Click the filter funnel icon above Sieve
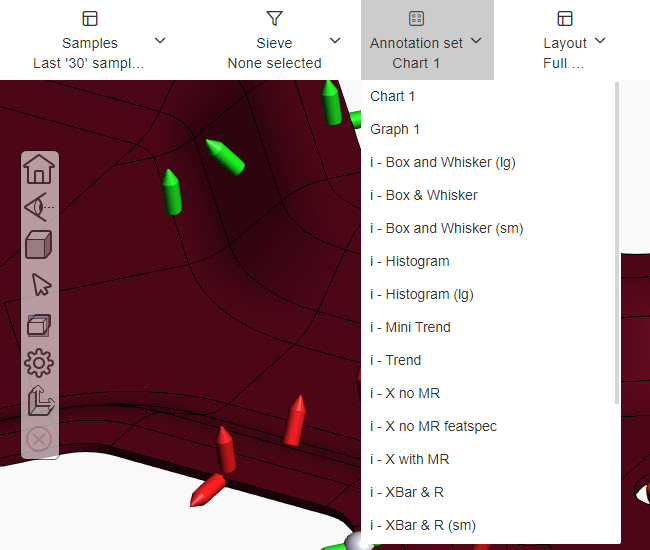650x550 pixels. (x=274, y=19)
